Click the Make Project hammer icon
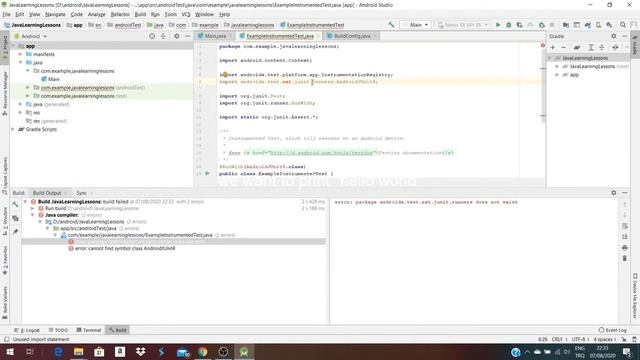 pyautogui.click(x=391, y=25)
